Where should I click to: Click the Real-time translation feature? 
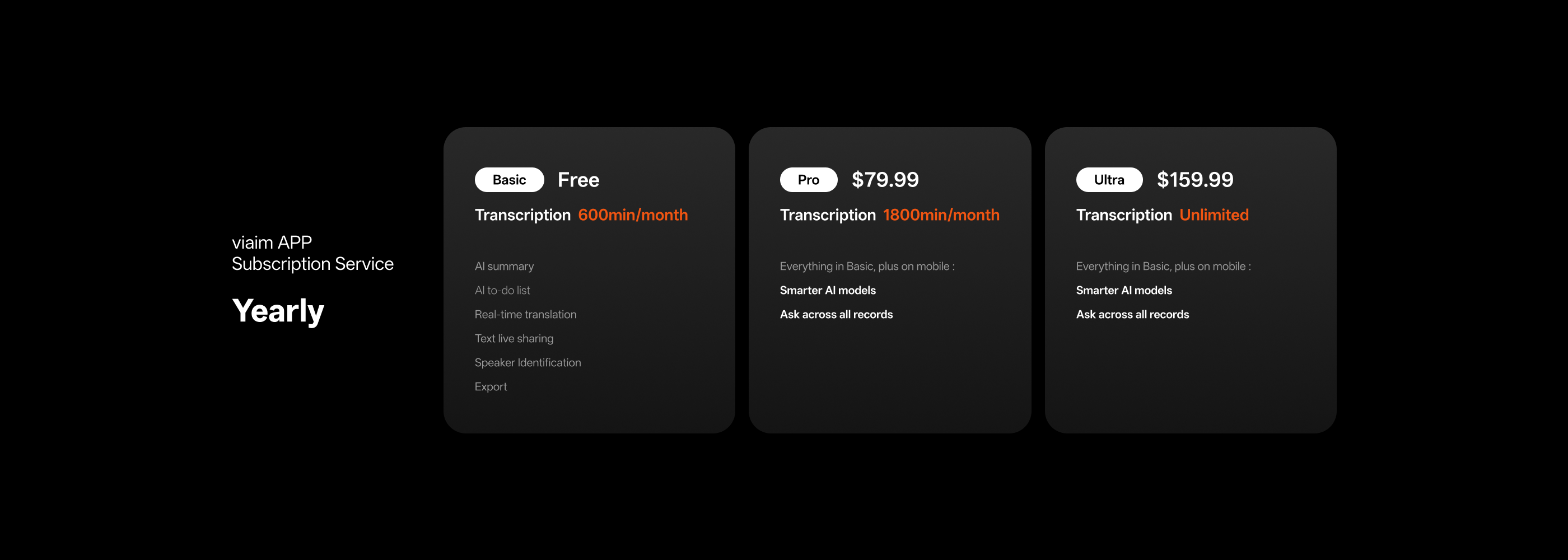pos(525,314)
